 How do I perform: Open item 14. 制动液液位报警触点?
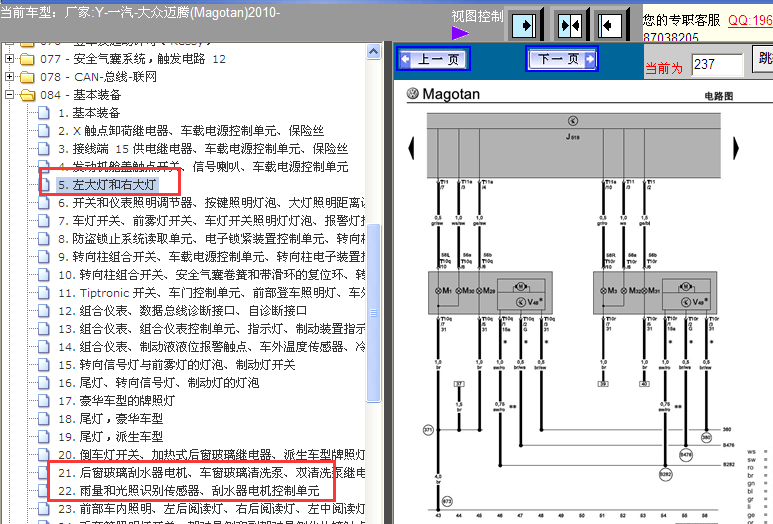(x=211, y=347)
